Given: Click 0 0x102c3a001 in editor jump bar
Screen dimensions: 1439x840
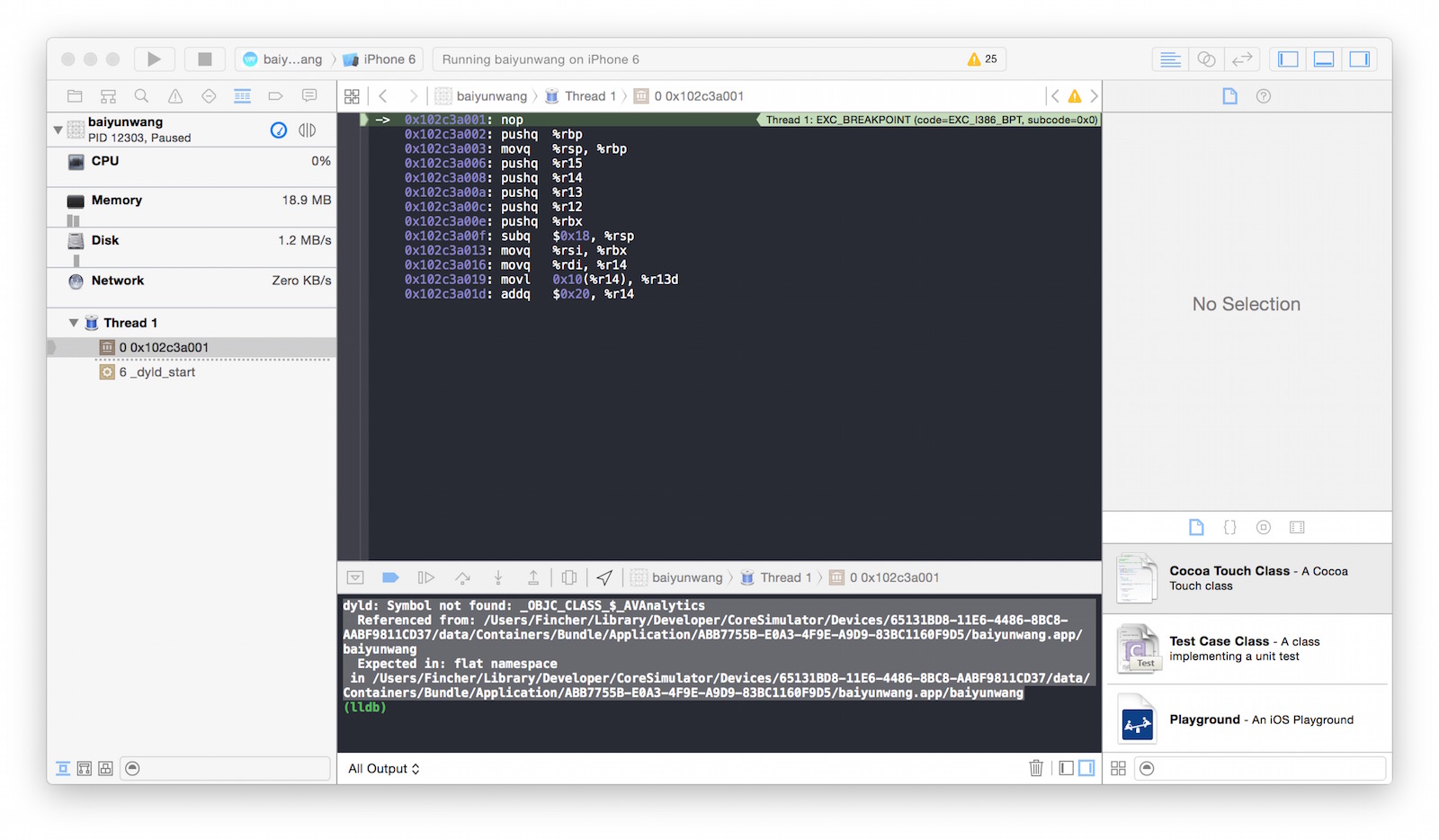Looking at the screenshot, I should click(x=689, y=96).
